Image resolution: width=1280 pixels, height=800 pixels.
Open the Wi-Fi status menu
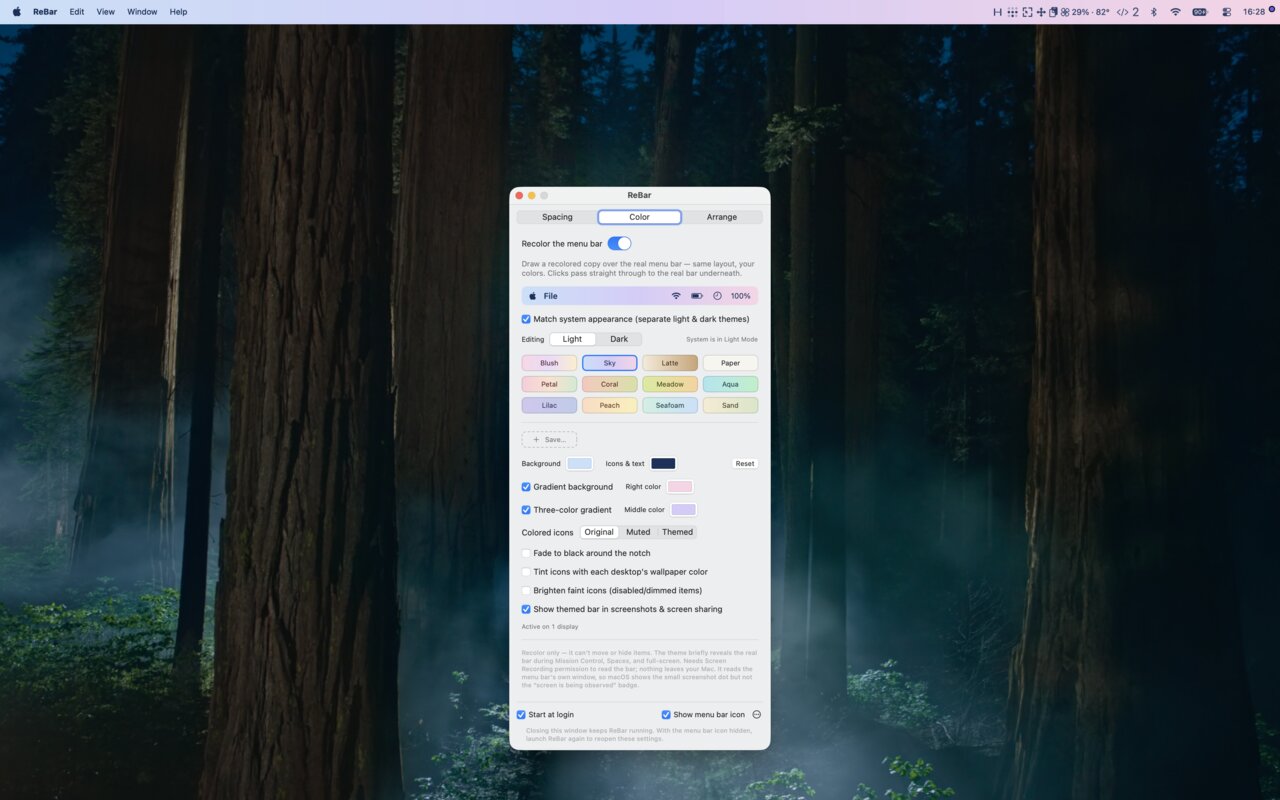pos(1175,12)
